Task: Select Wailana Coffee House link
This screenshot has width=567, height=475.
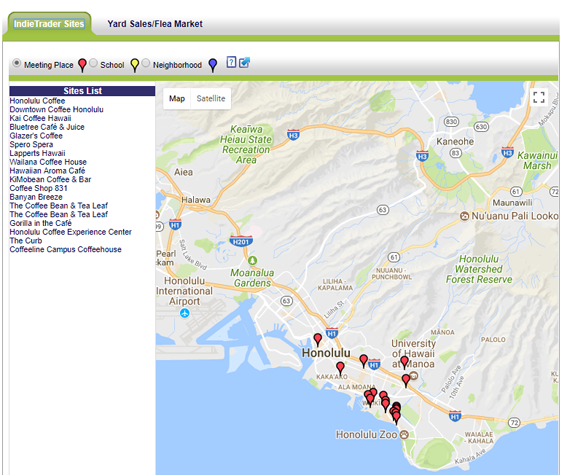Action: 48,162
